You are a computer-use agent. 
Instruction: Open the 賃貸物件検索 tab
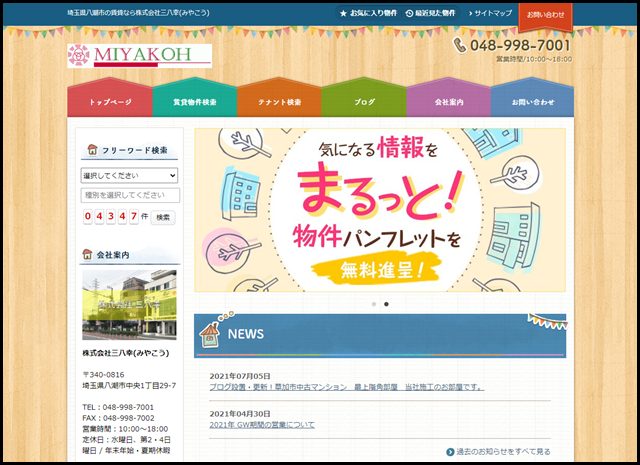point(195,98)
